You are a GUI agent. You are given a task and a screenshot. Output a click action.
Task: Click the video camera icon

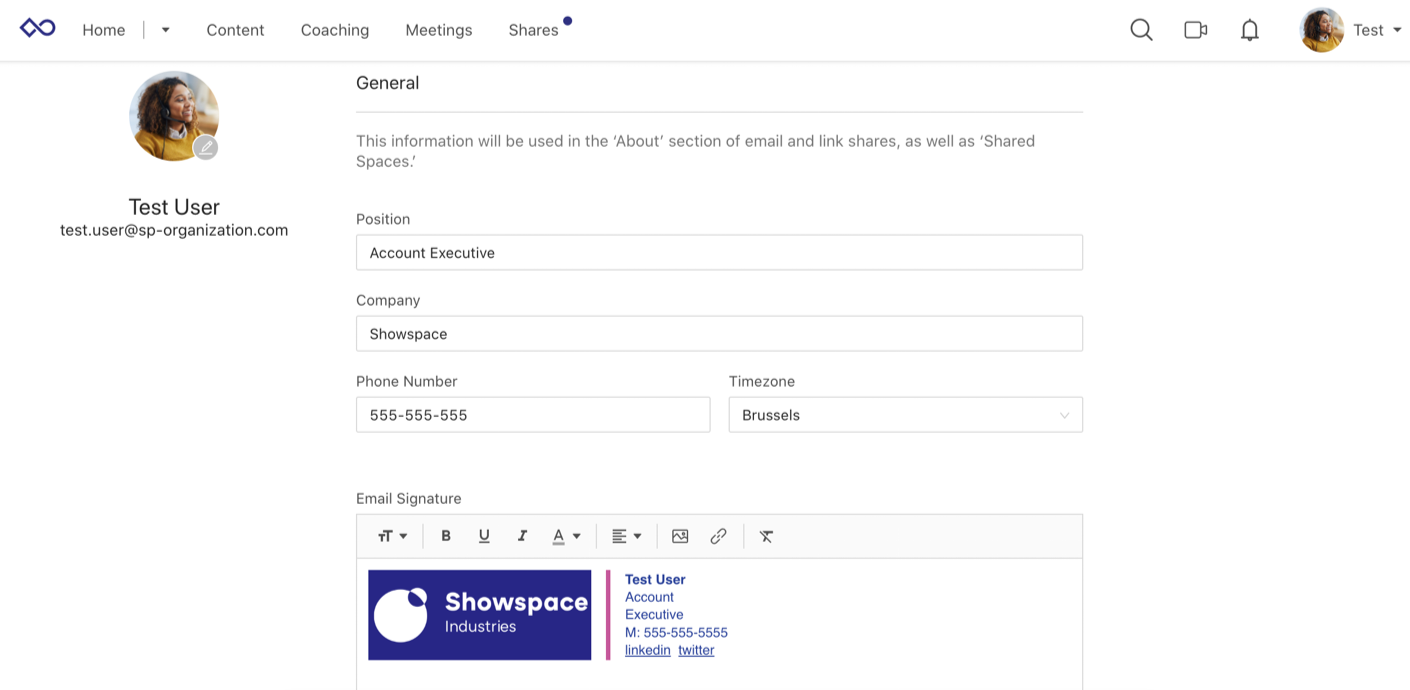(x=1196, y=30)
